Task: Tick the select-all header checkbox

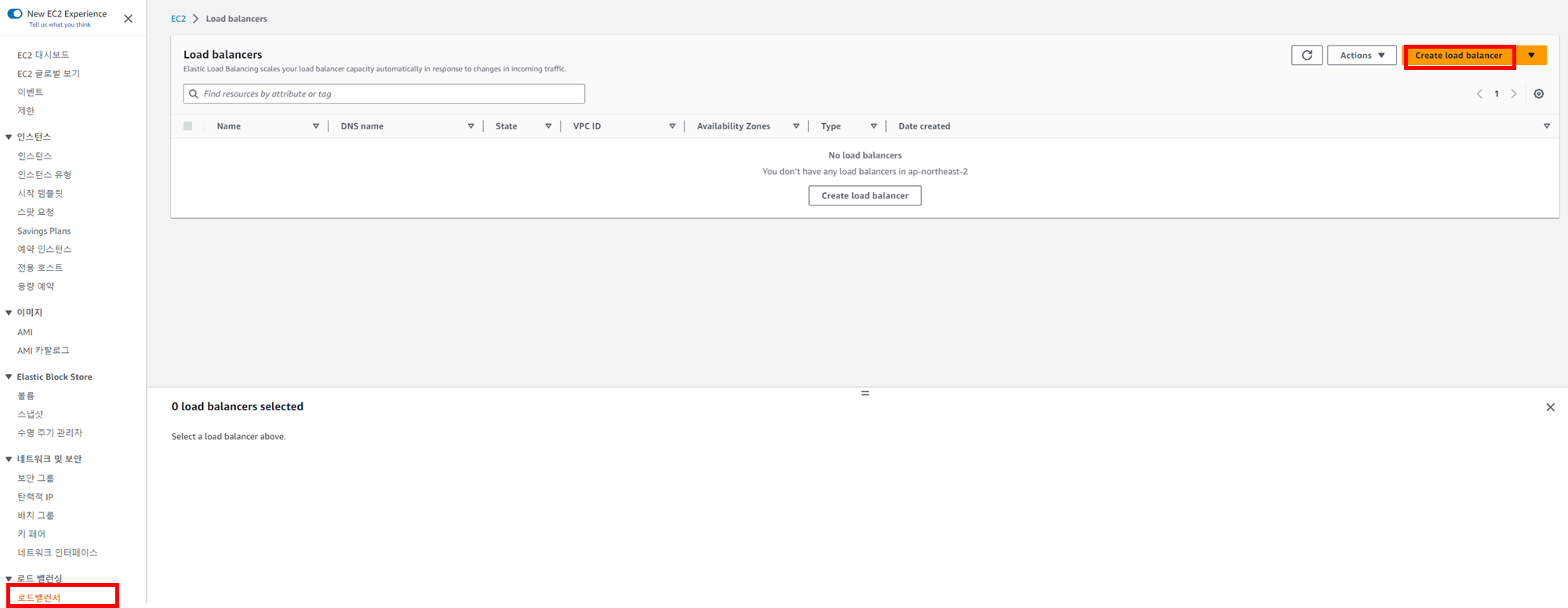Action: click(x=188, y=126)
